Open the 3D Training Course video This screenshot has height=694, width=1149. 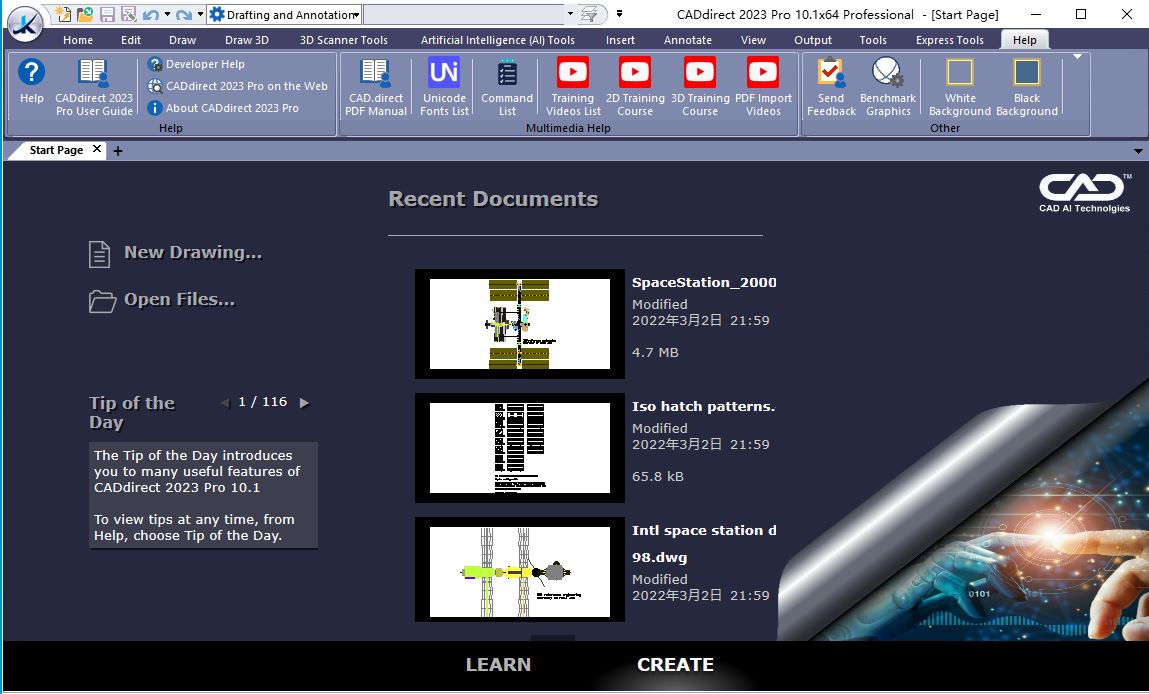point(700,85)
